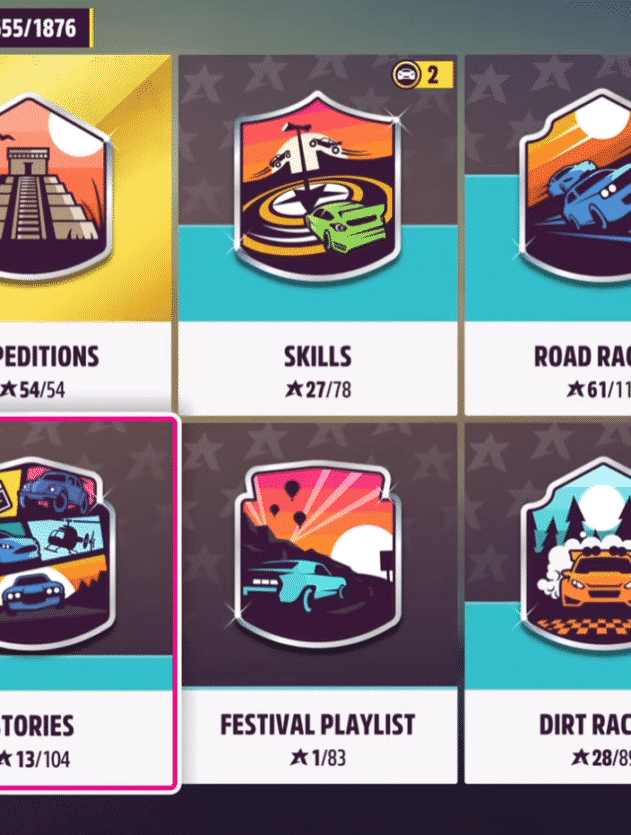Select the Dirt Racing badge

tap(576, 554)
